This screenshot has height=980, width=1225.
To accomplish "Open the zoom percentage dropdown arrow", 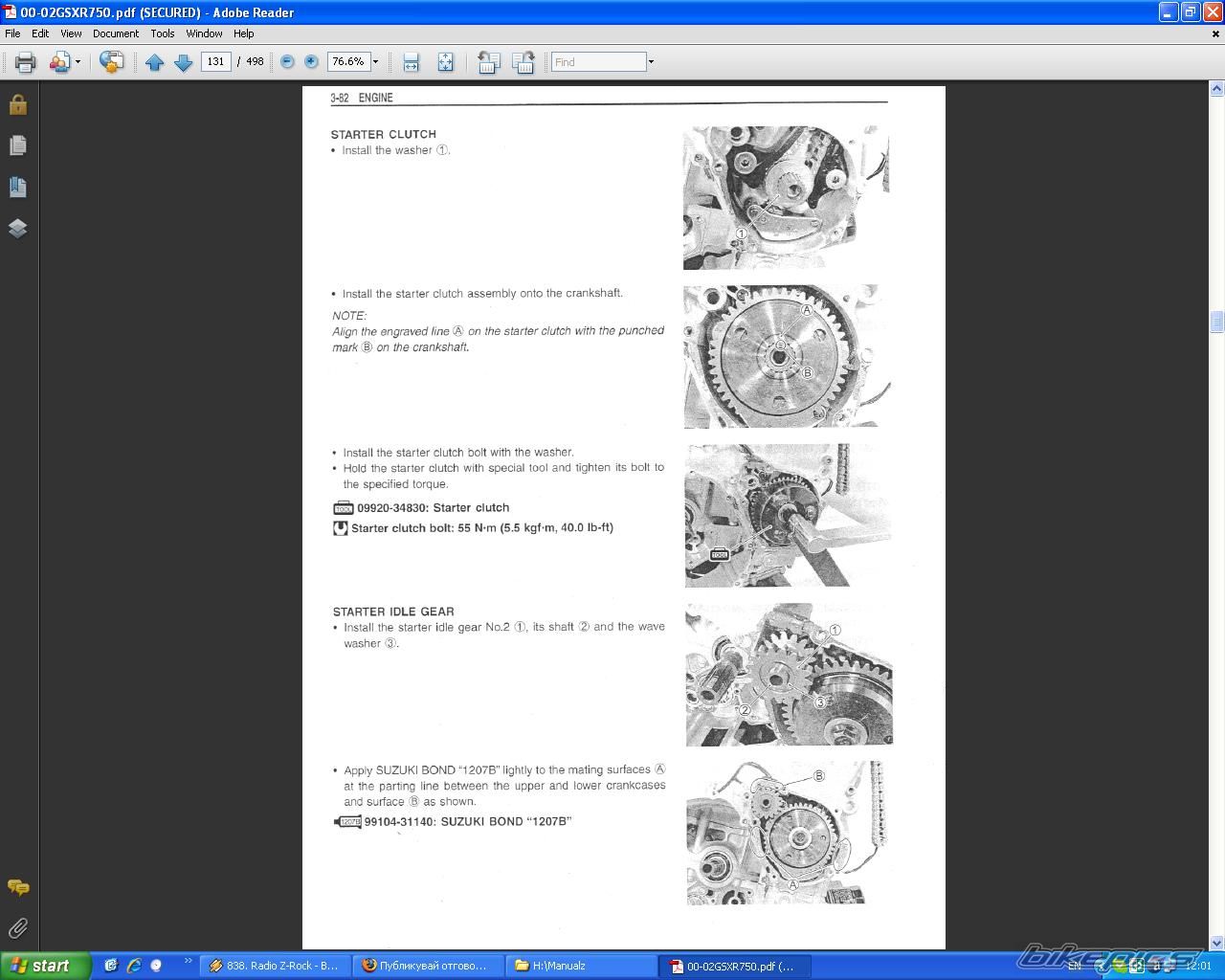I will [375, 62].
